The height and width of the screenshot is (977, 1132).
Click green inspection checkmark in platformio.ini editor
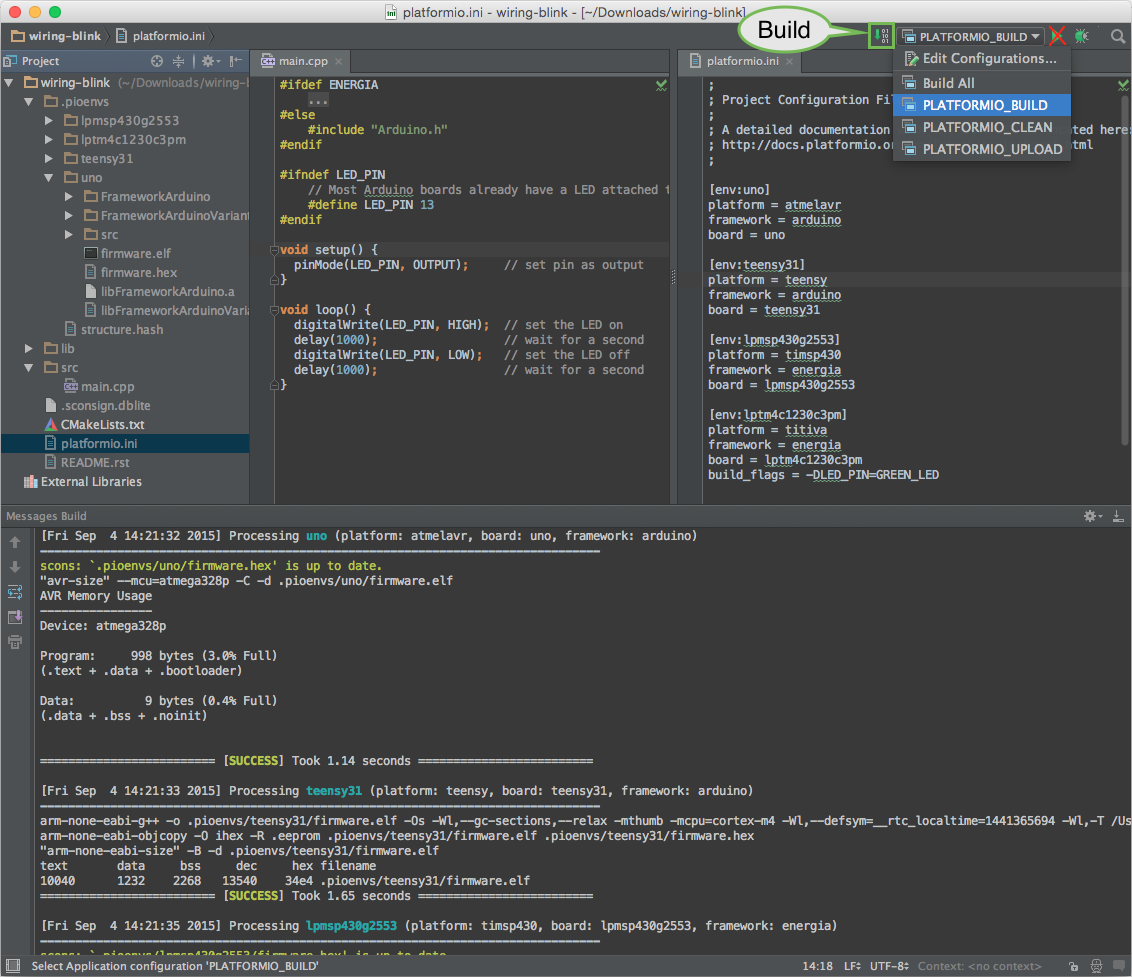pos(1123,85)
